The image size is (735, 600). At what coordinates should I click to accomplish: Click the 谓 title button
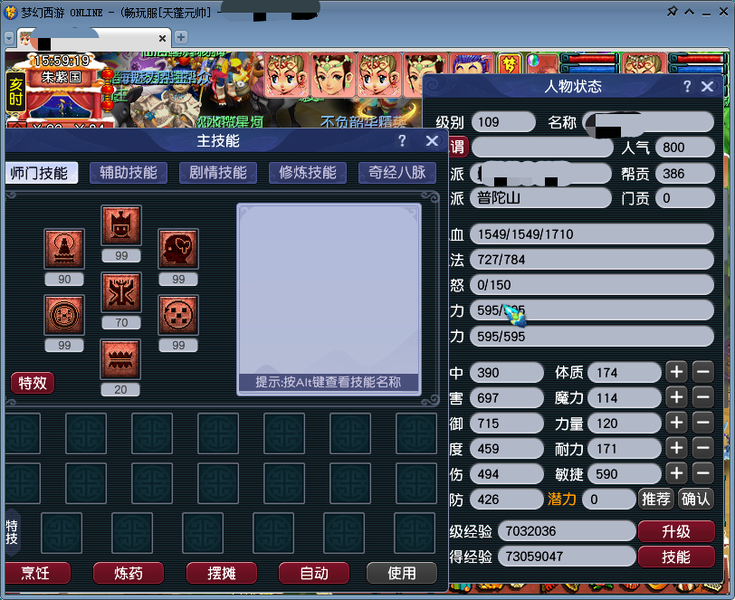(x=458, y=147)
